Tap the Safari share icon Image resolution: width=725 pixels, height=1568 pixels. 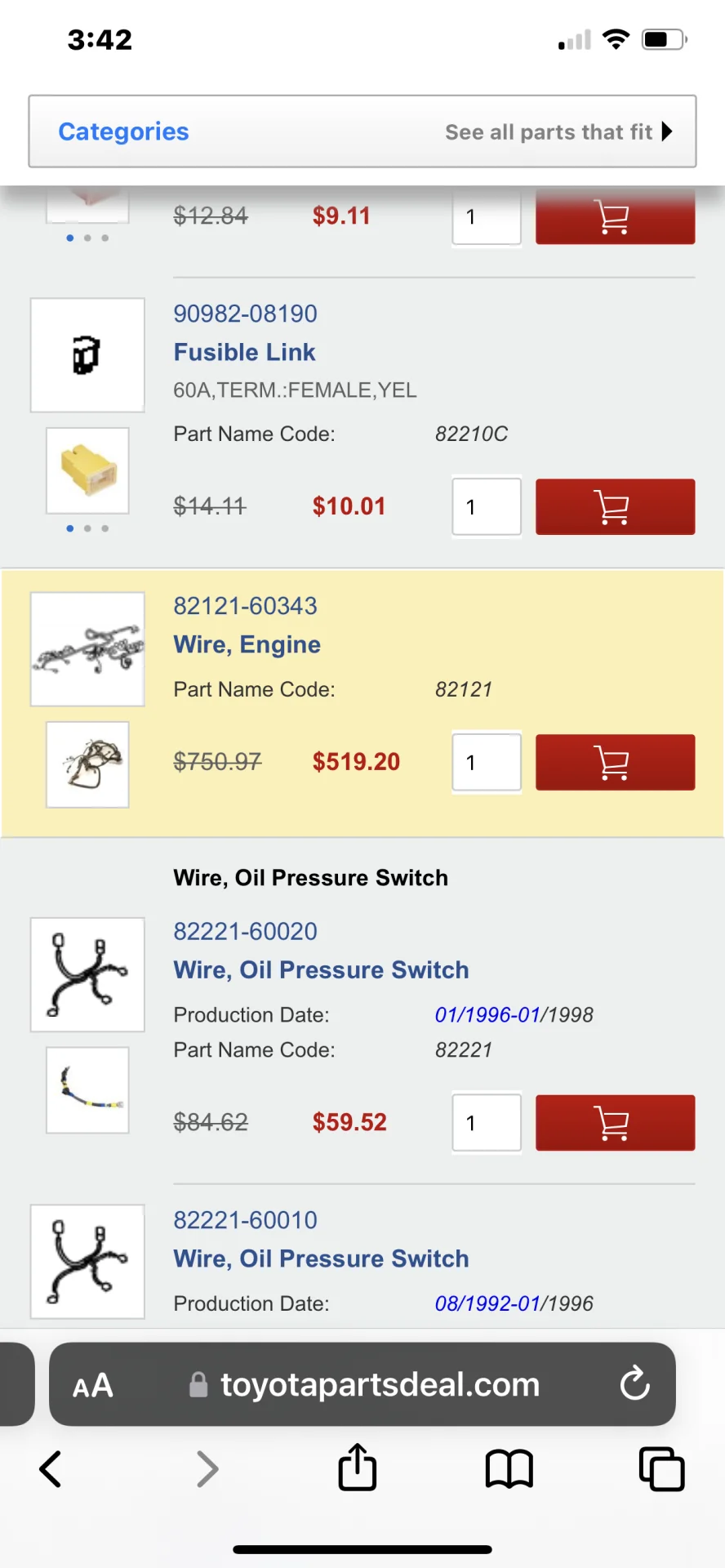click(x=358, y=1468)
